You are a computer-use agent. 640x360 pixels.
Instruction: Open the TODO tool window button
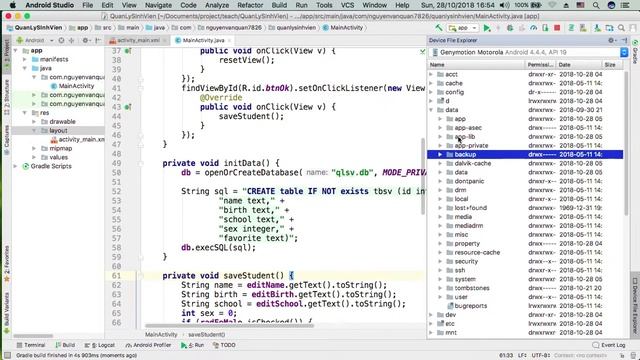pyautogui.click(x=224, y=345)
